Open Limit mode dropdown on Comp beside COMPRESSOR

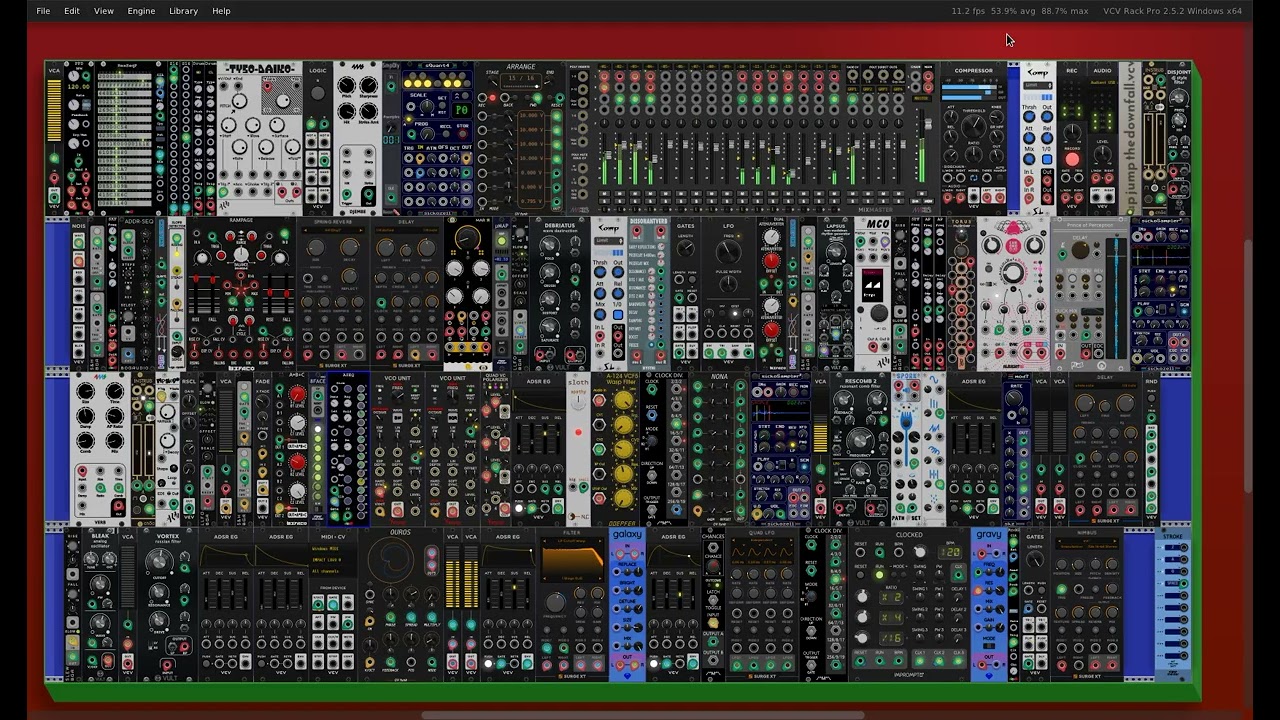[x=1038, y=85]
